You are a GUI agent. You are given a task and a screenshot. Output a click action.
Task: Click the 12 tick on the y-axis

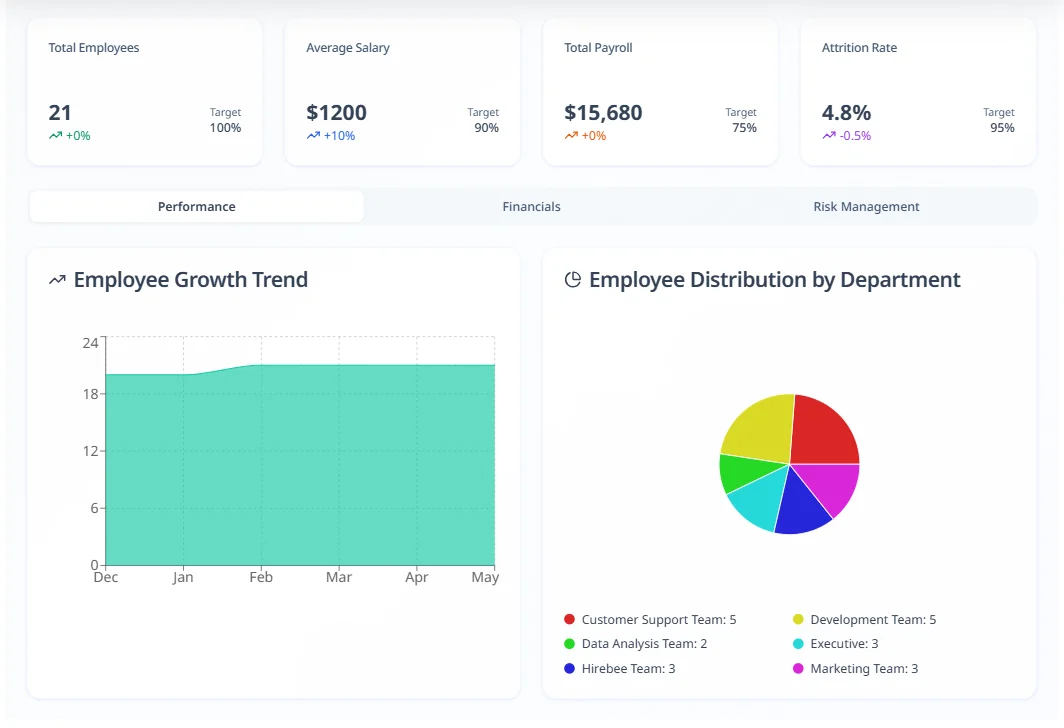[90, 451]
